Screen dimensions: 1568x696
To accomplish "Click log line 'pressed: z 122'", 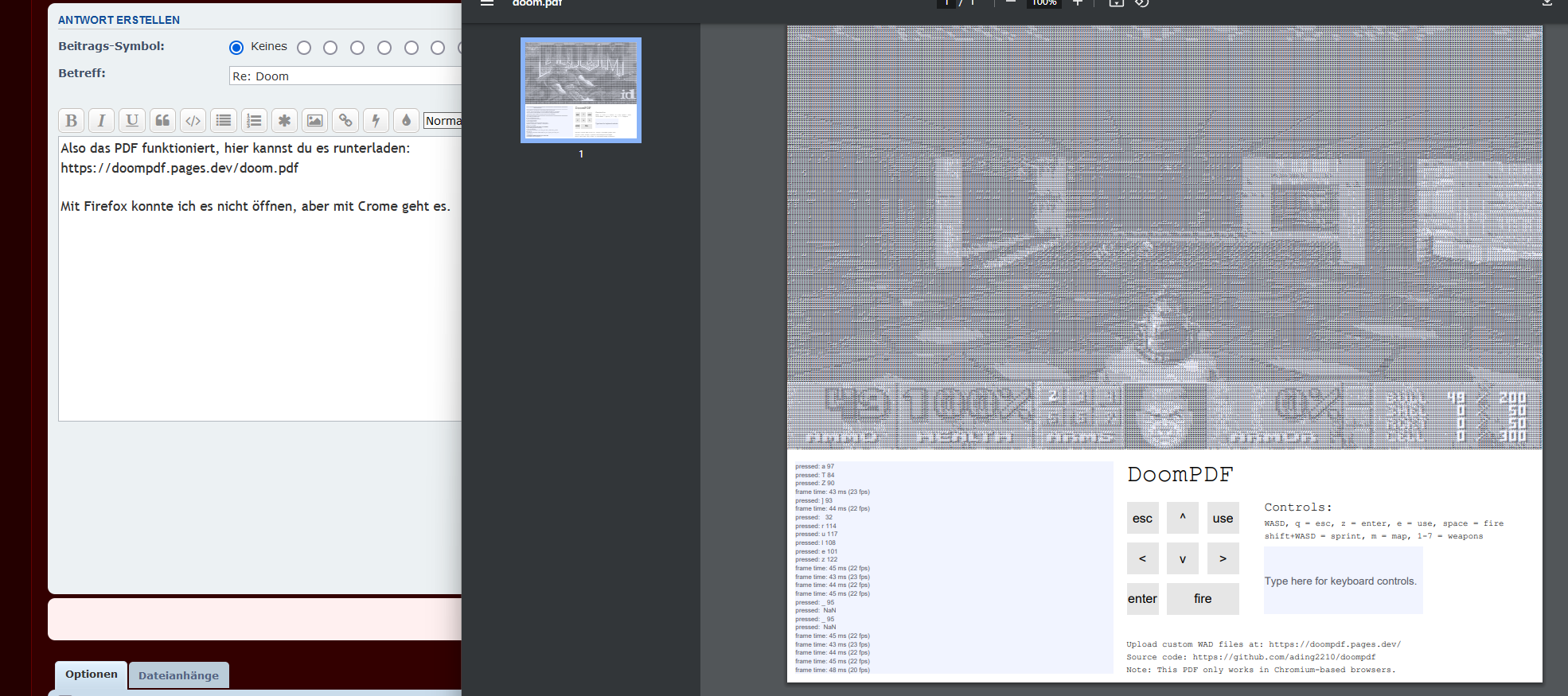I will 816,560.
